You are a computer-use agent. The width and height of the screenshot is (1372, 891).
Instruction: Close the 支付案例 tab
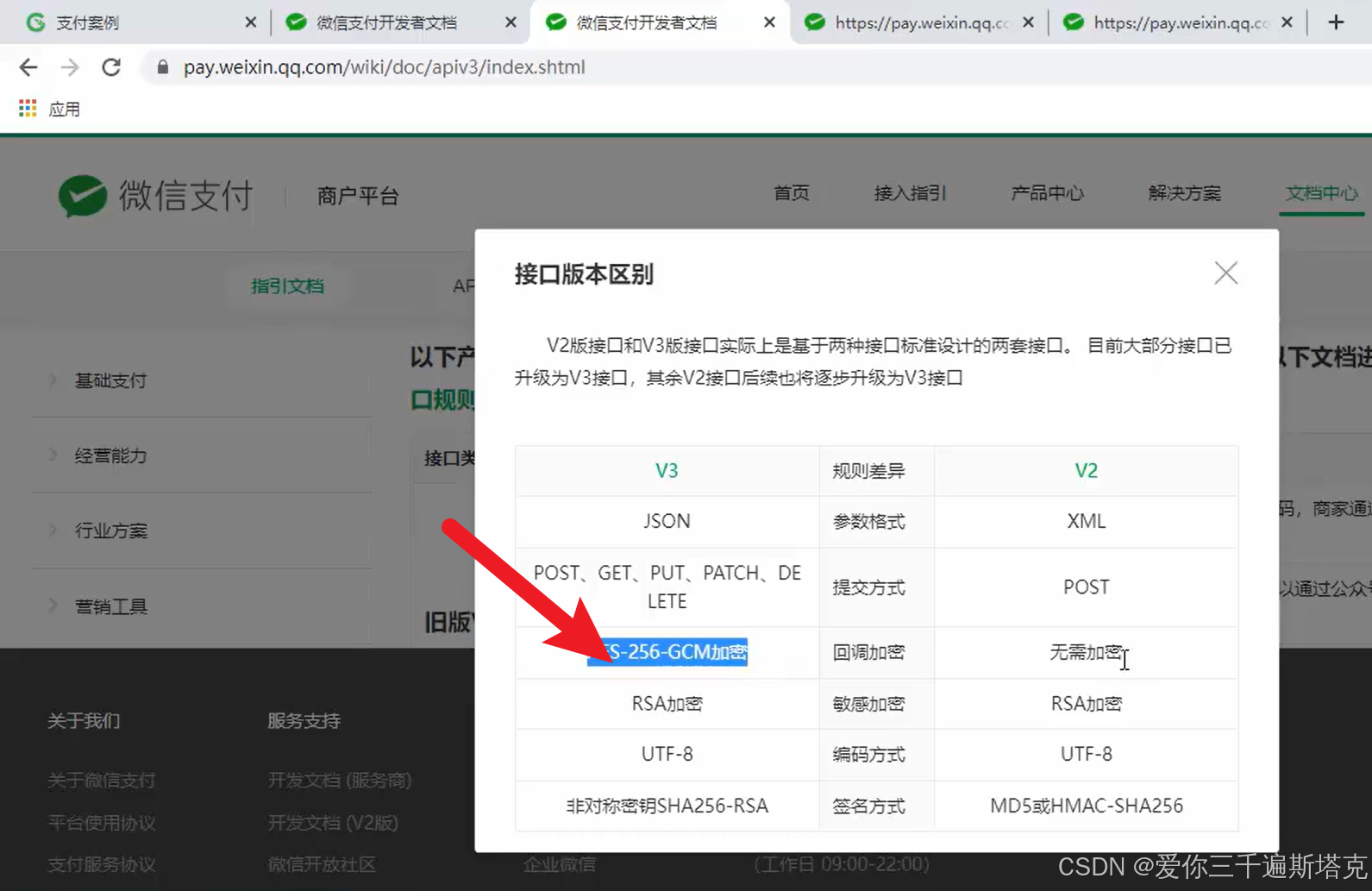[x=251, y=22]
